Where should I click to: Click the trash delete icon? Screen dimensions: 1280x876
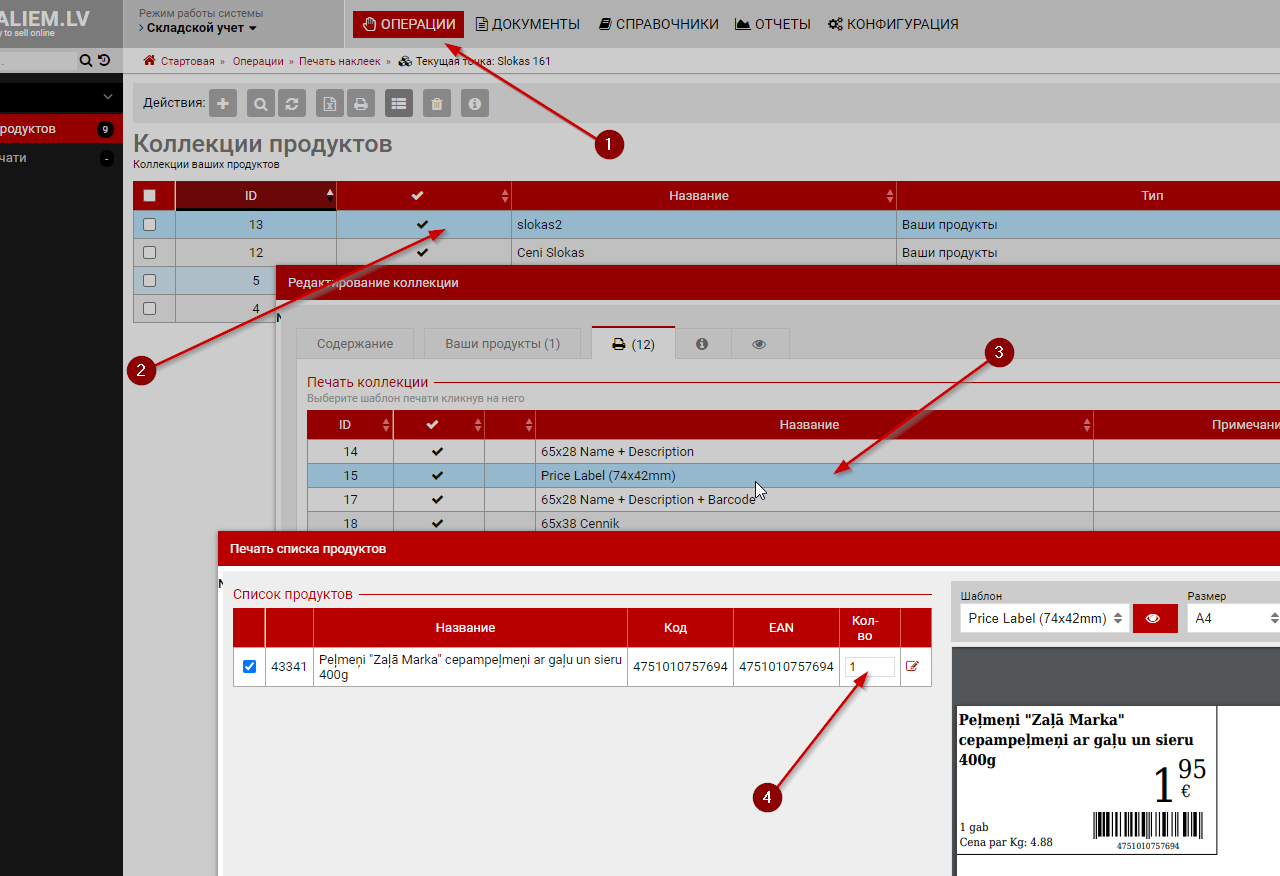(436, 103)
